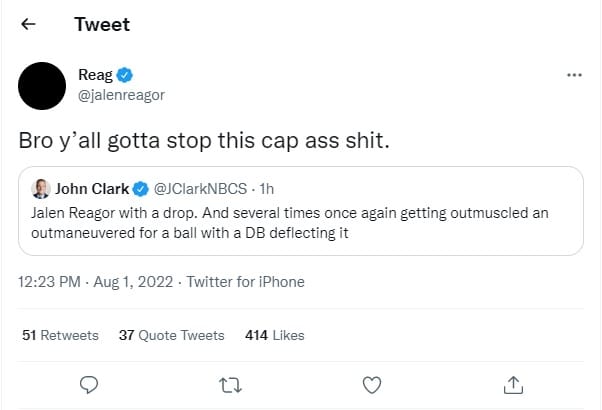
Task: View the 37 Quote Tweets list
Action: pos(171,335)
